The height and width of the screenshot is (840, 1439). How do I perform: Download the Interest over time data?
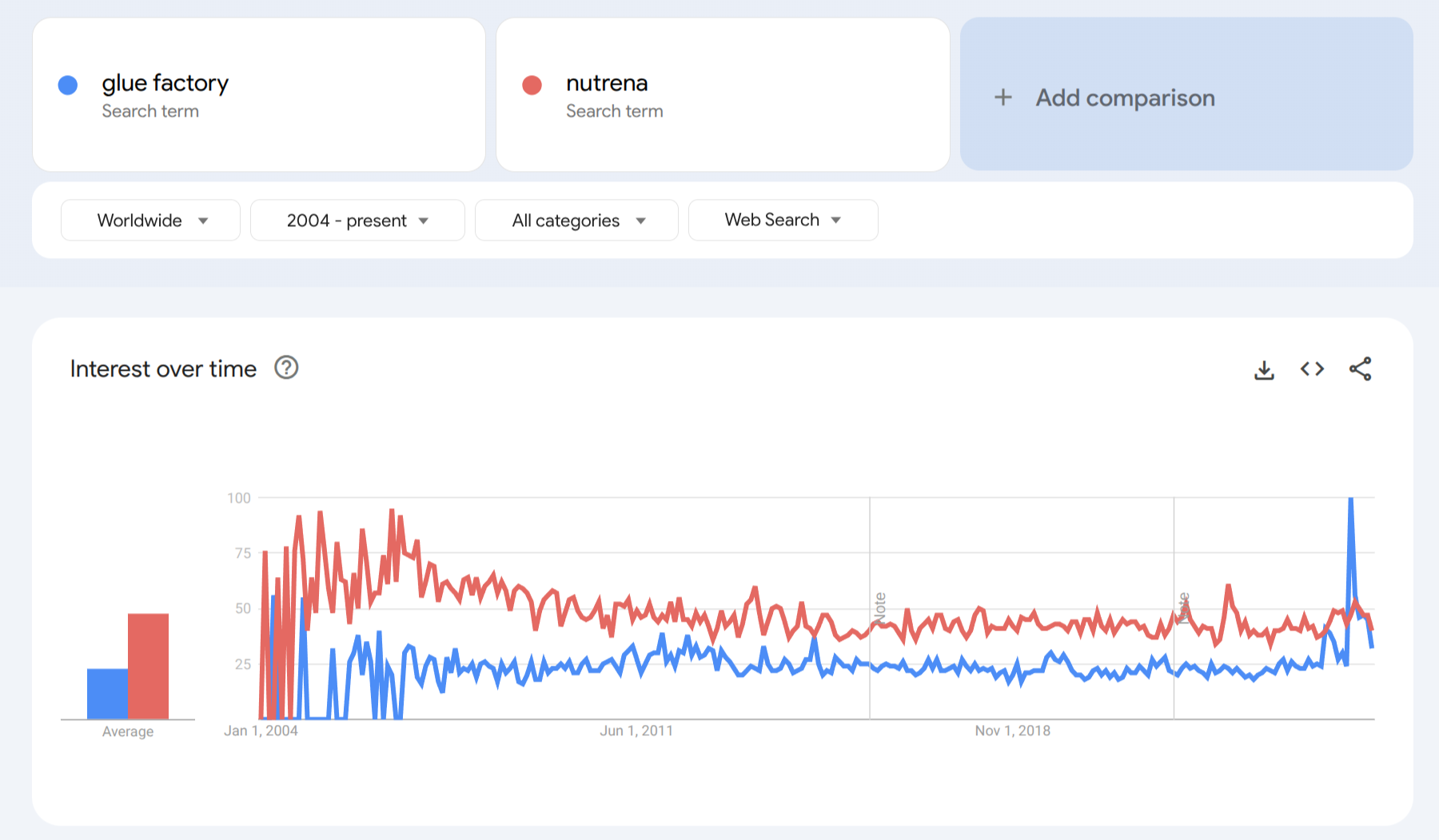coord(1264,370)
